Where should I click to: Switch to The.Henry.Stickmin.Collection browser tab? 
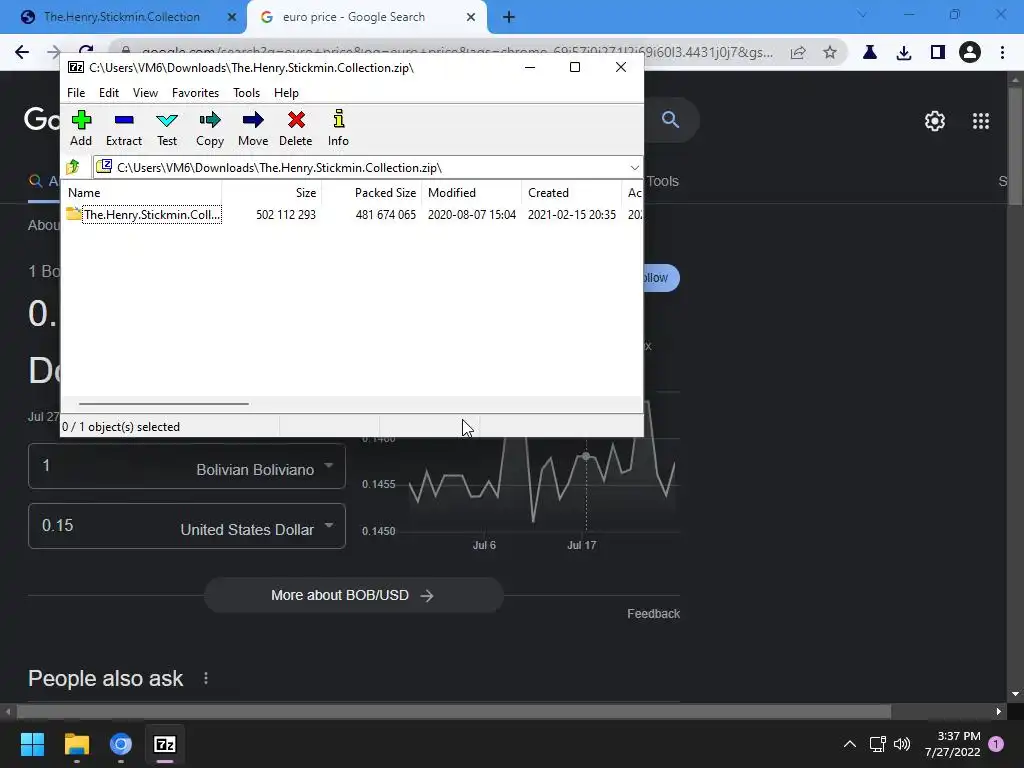121,17
